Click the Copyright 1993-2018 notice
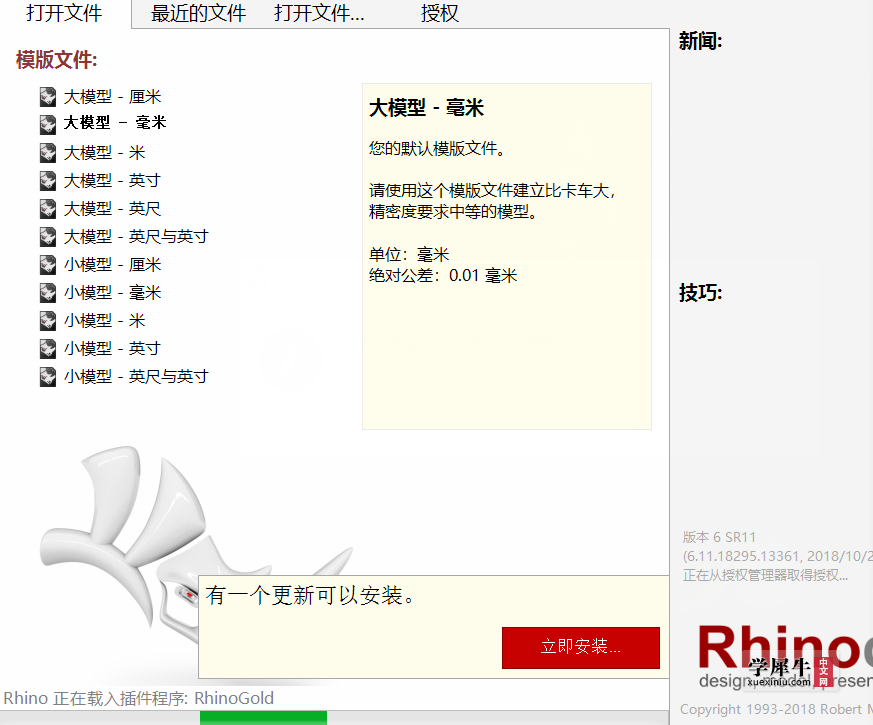 point(776,709)
